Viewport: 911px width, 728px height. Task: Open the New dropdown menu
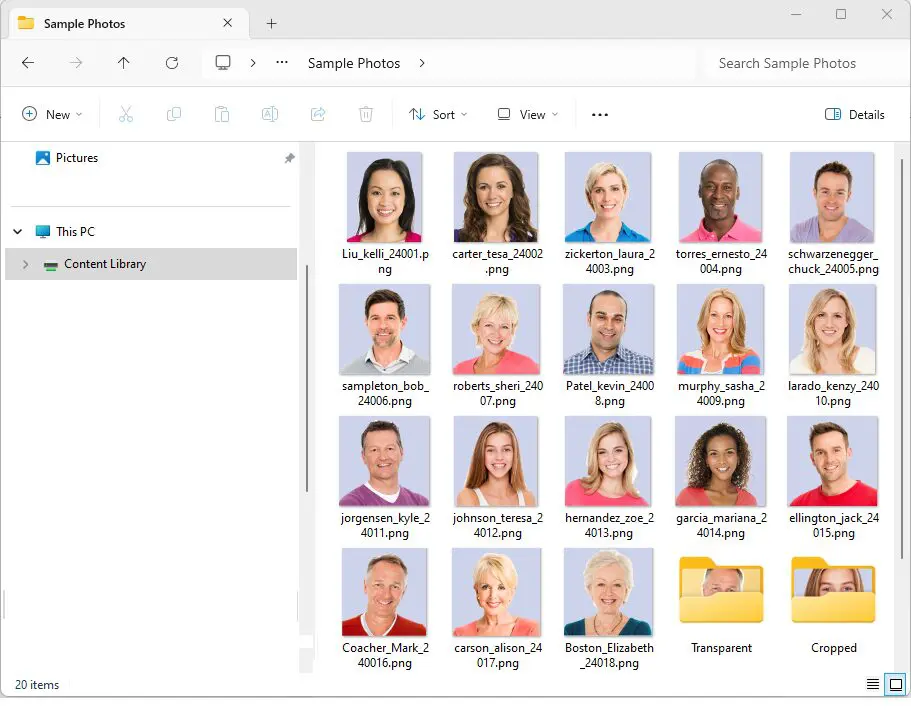[x=52, y=114]
